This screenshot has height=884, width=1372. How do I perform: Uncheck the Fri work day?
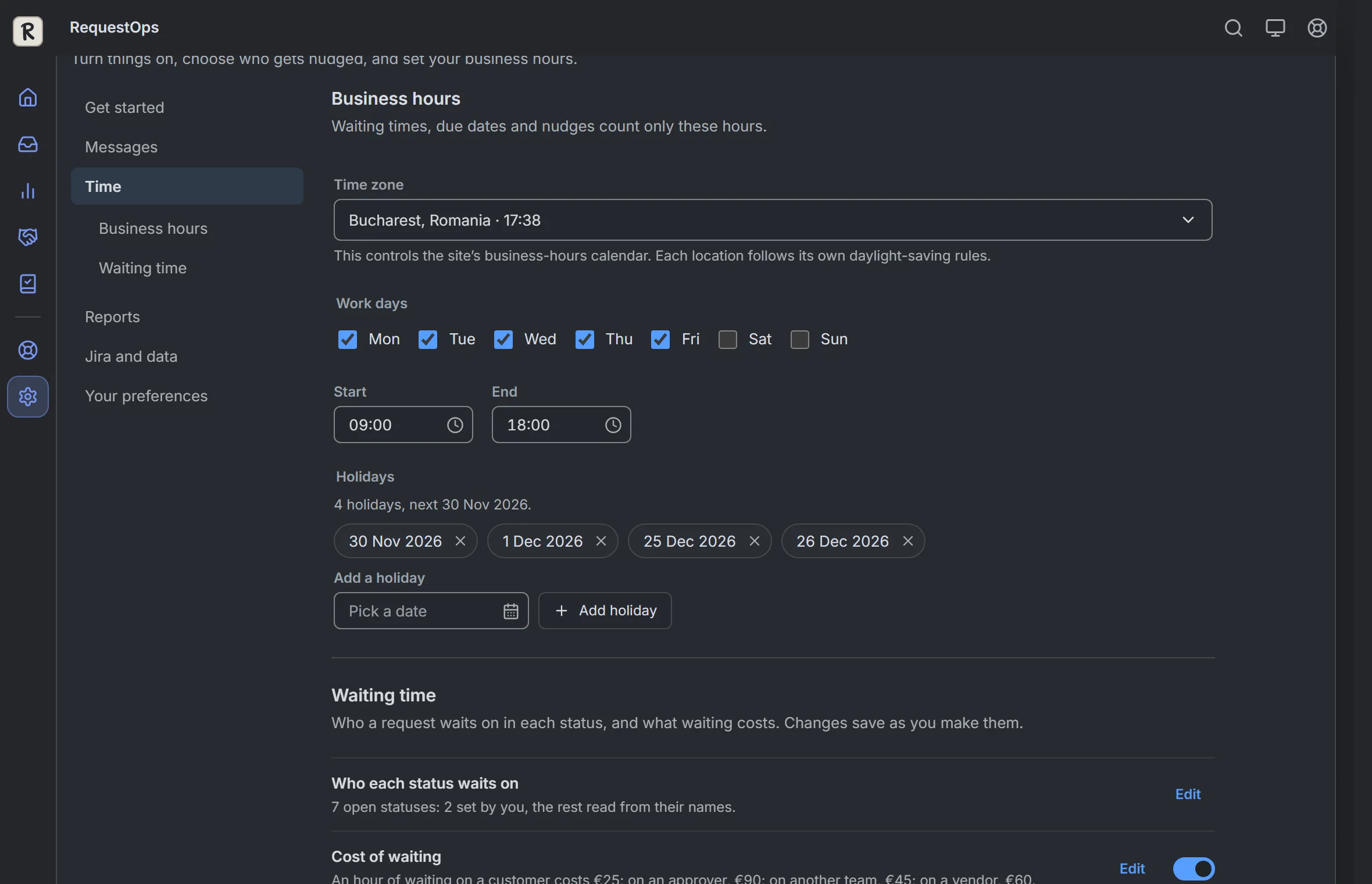click(660, 339)
